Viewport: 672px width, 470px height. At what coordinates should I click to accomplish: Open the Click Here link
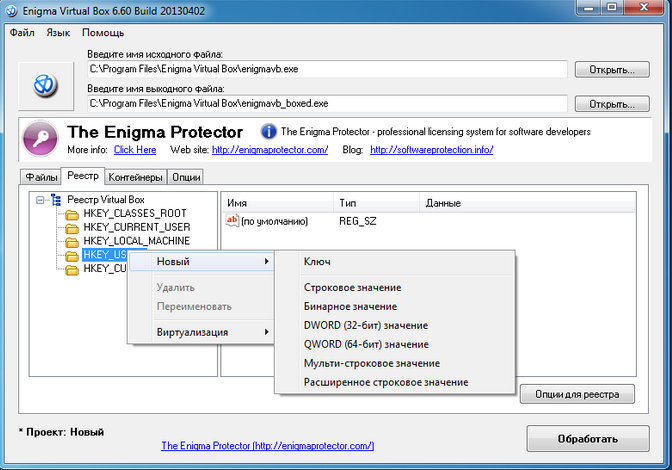(x=135, y=150)
